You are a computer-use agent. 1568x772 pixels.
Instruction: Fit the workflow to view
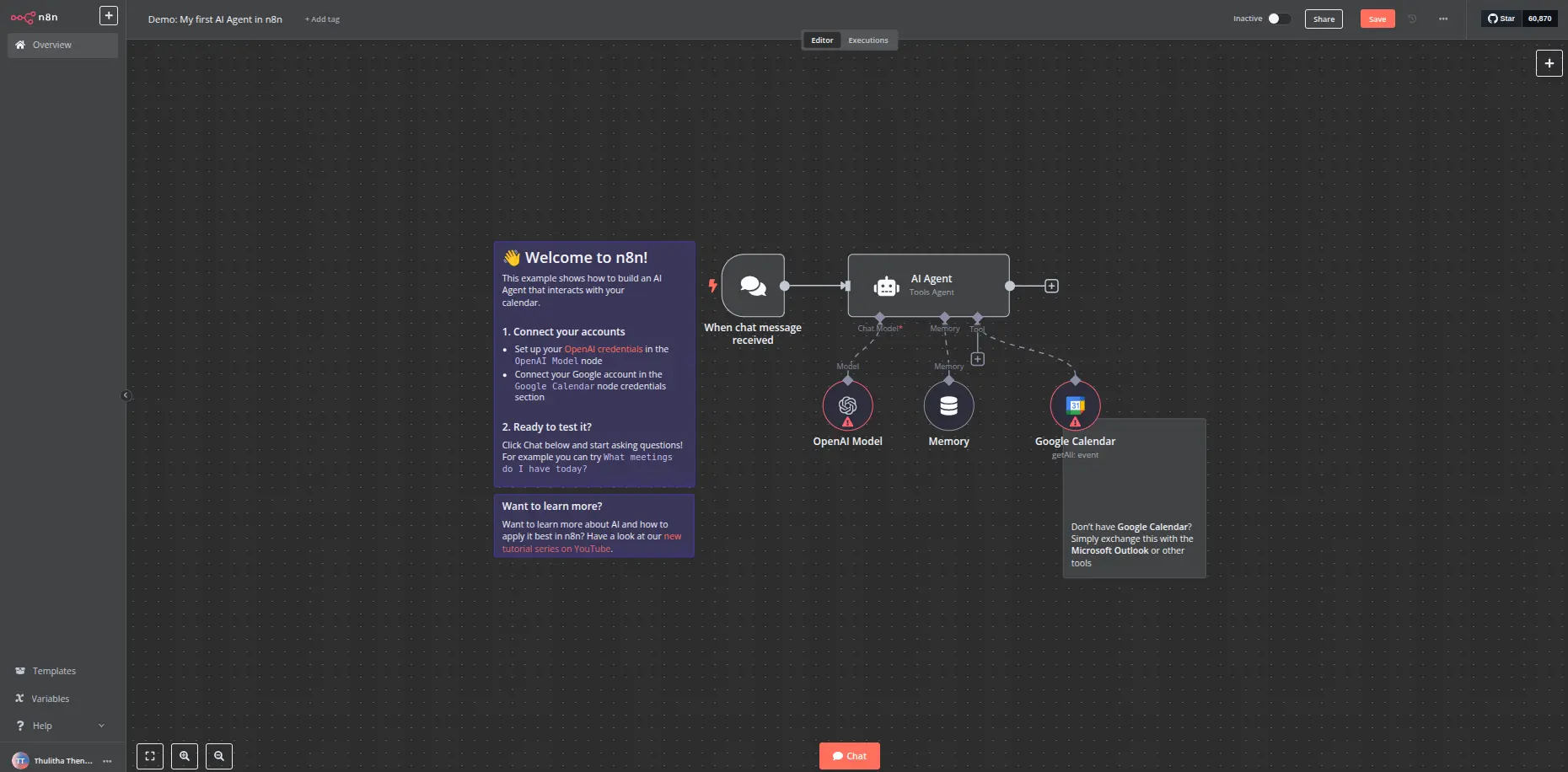tap(150, 756)
